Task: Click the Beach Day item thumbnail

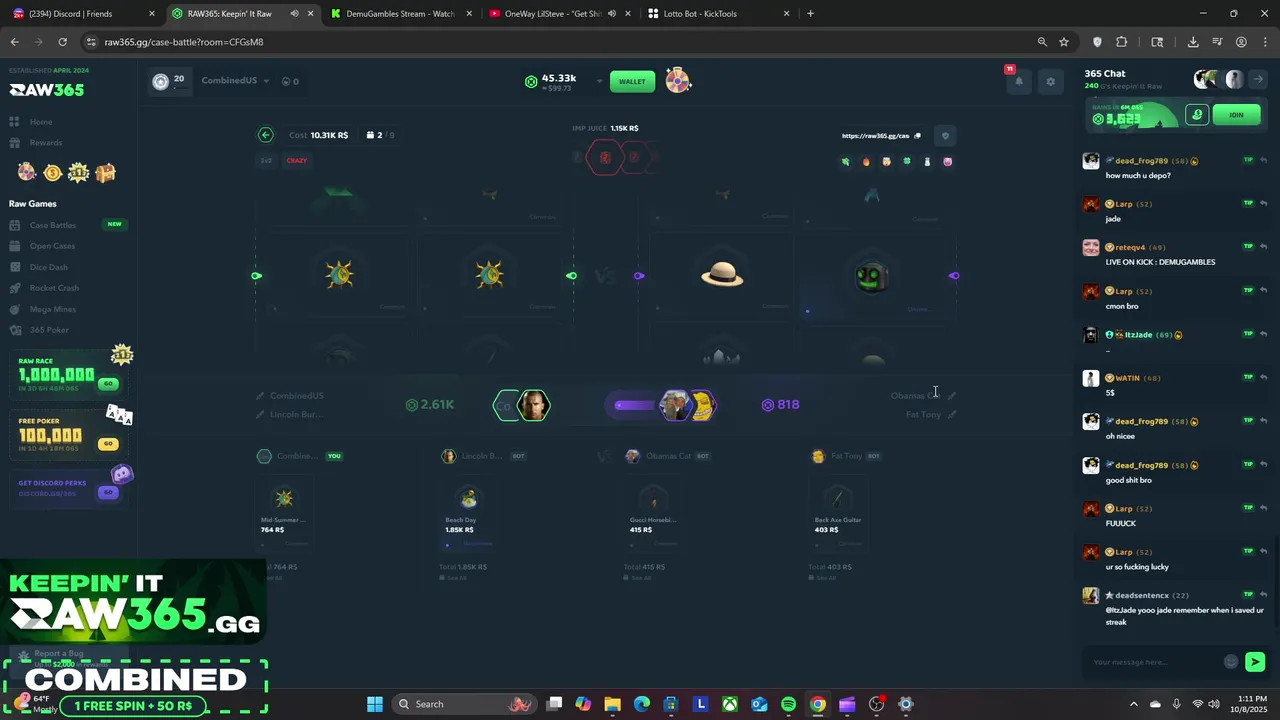Action: coord(468,498)
